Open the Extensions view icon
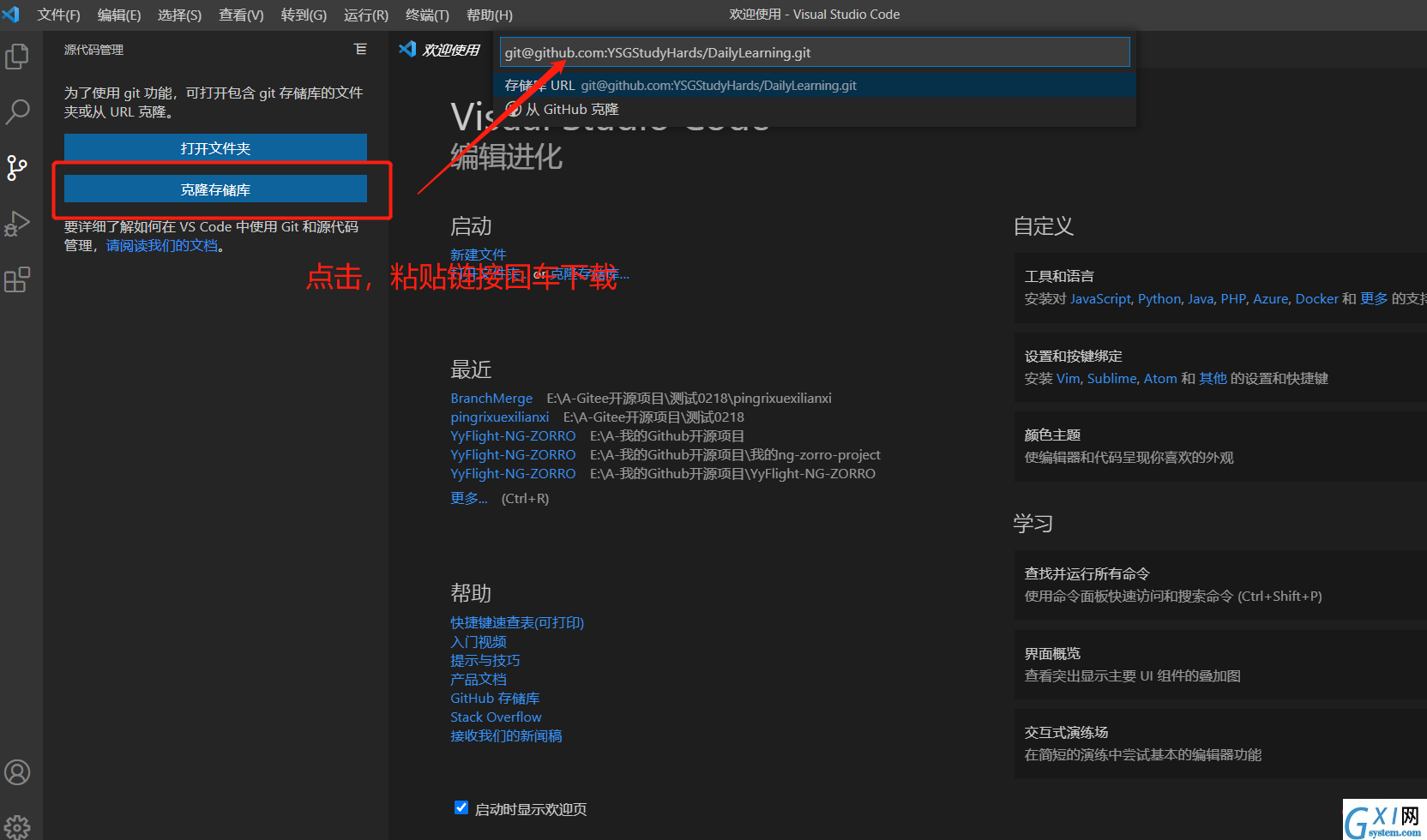 (x=17, y=279)
